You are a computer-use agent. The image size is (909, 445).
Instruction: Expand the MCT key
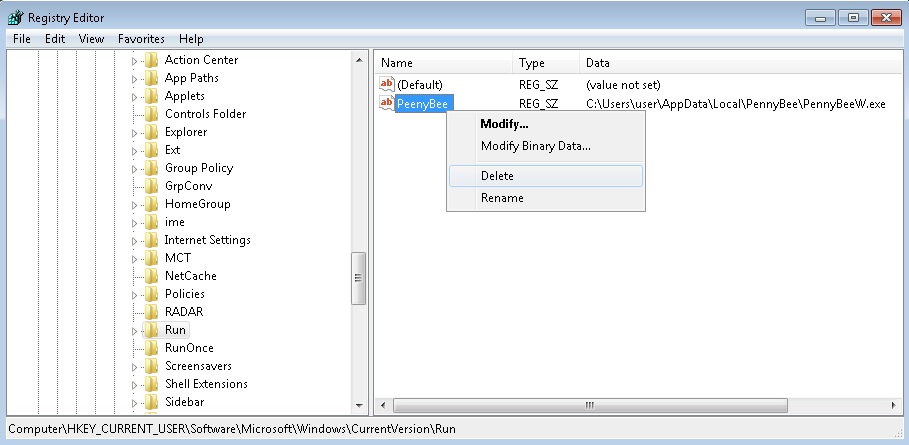[134, 258]
